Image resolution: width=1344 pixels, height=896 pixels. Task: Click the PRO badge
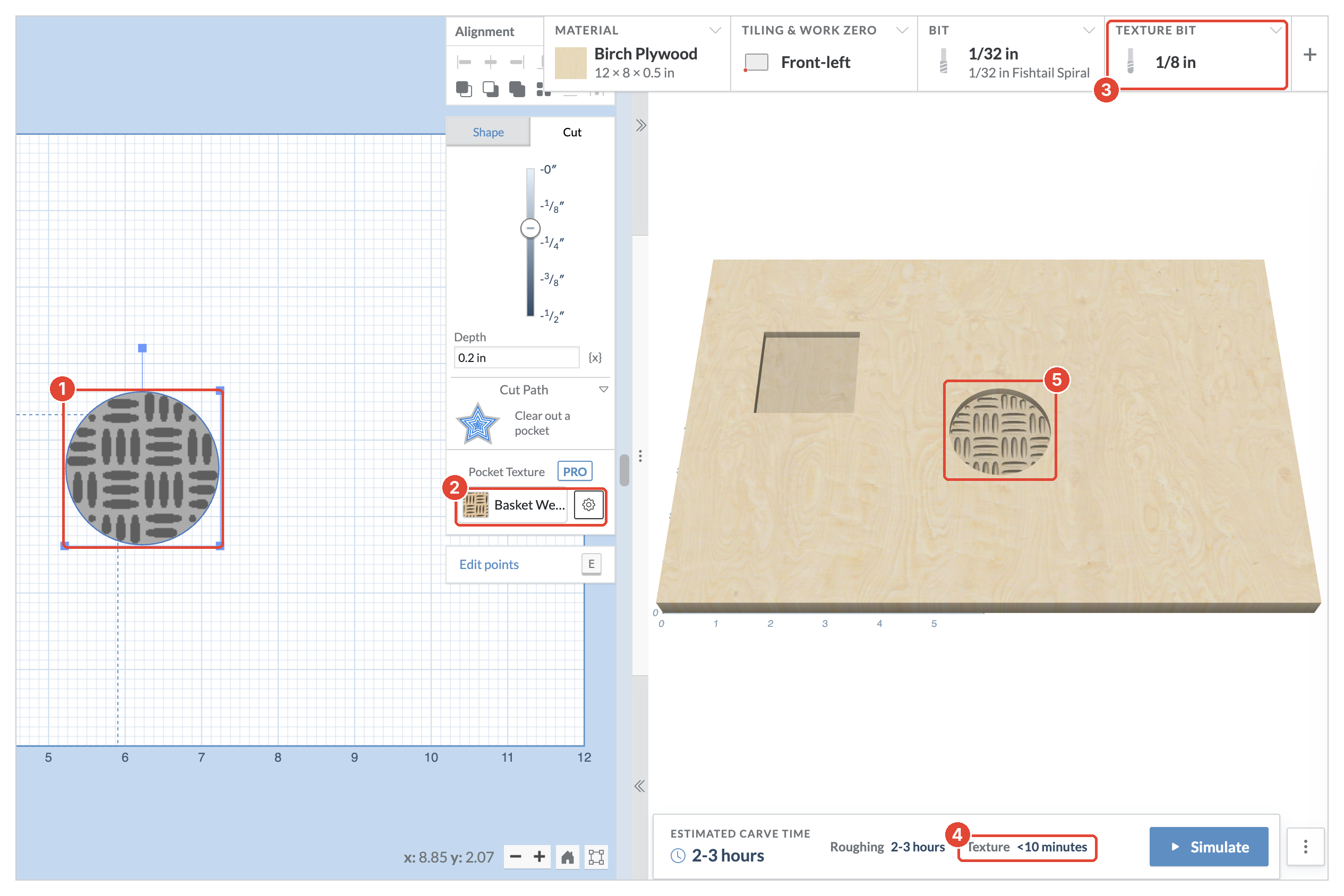pyautogui.click(x=575, y=472)
